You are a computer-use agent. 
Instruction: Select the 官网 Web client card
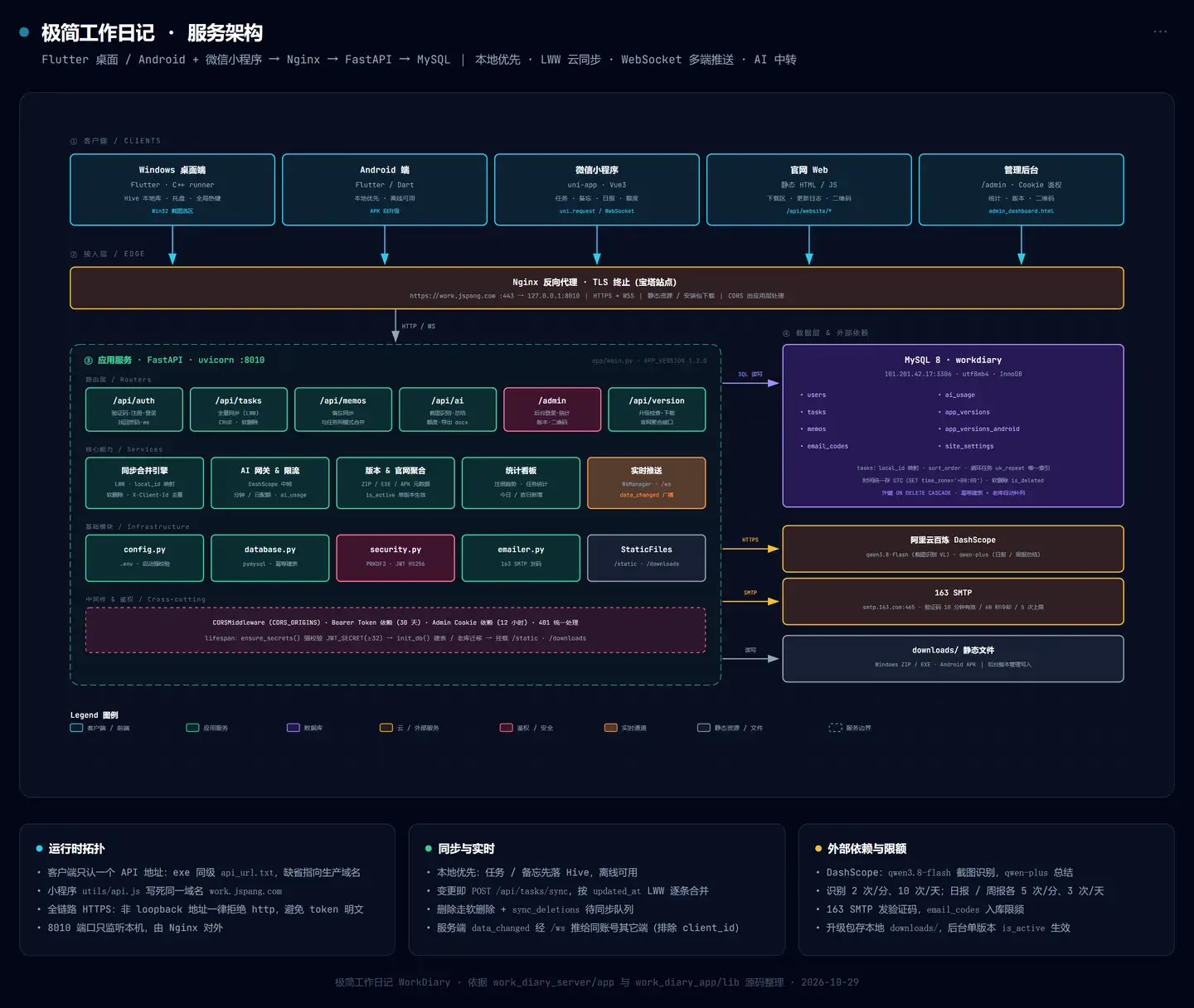[809, 190]
